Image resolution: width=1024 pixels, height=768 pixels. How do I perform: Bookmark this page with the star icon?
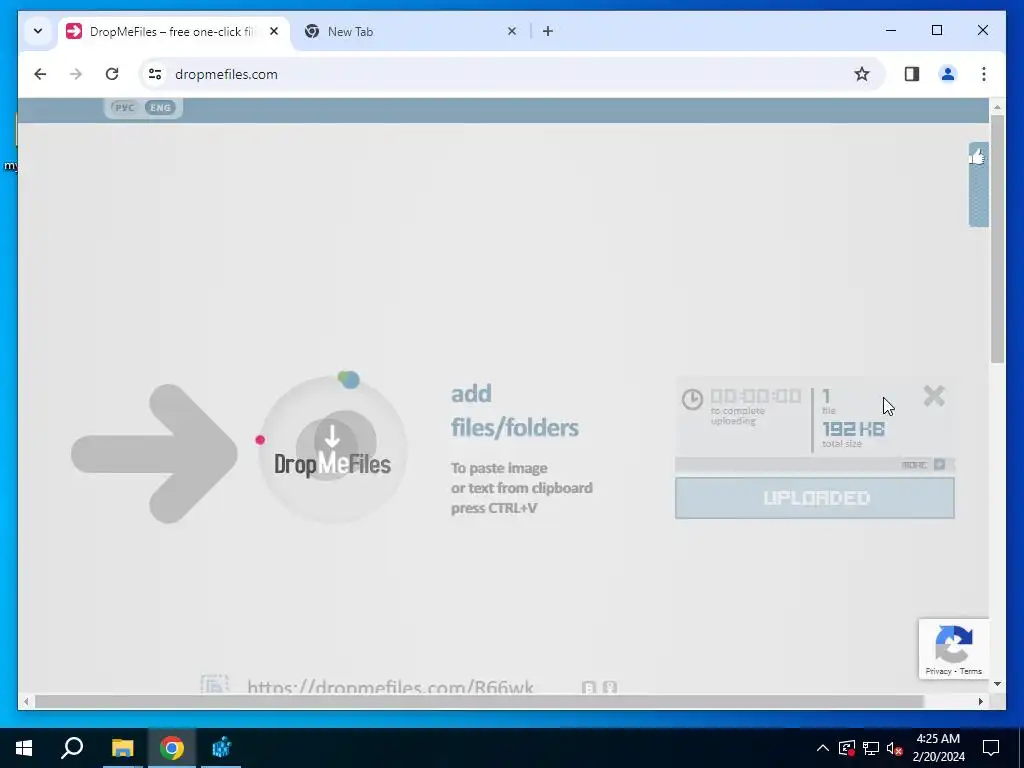point(862,74)
